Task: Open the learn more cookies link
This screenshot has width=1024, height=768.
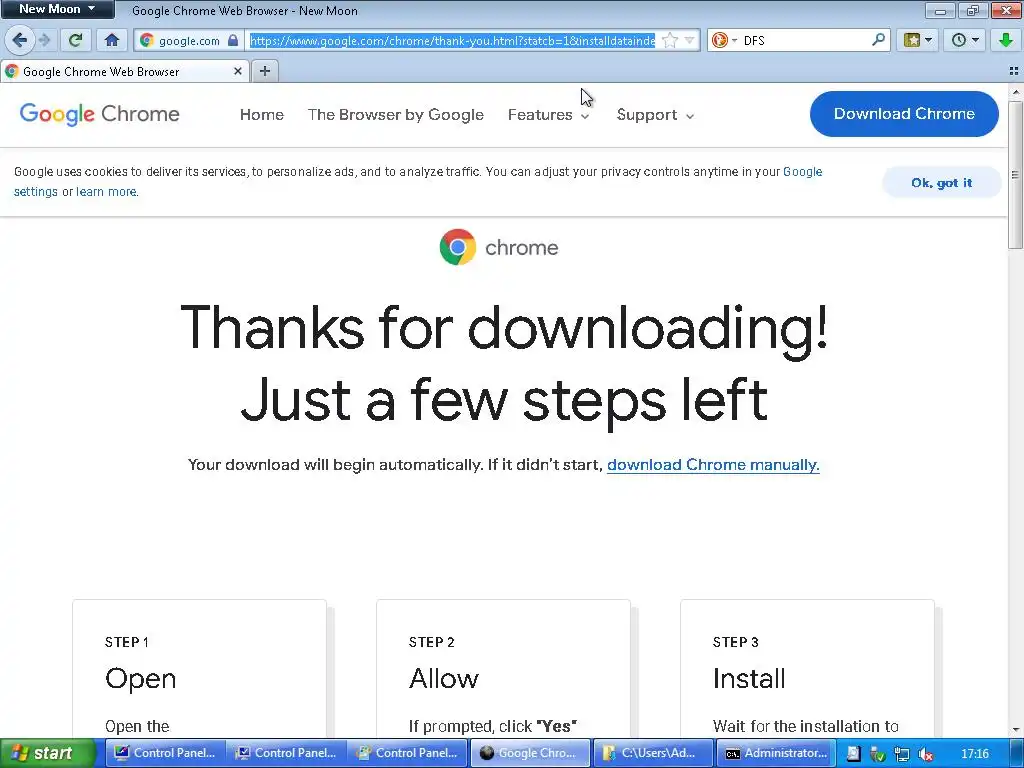Action: click(106, 192)
